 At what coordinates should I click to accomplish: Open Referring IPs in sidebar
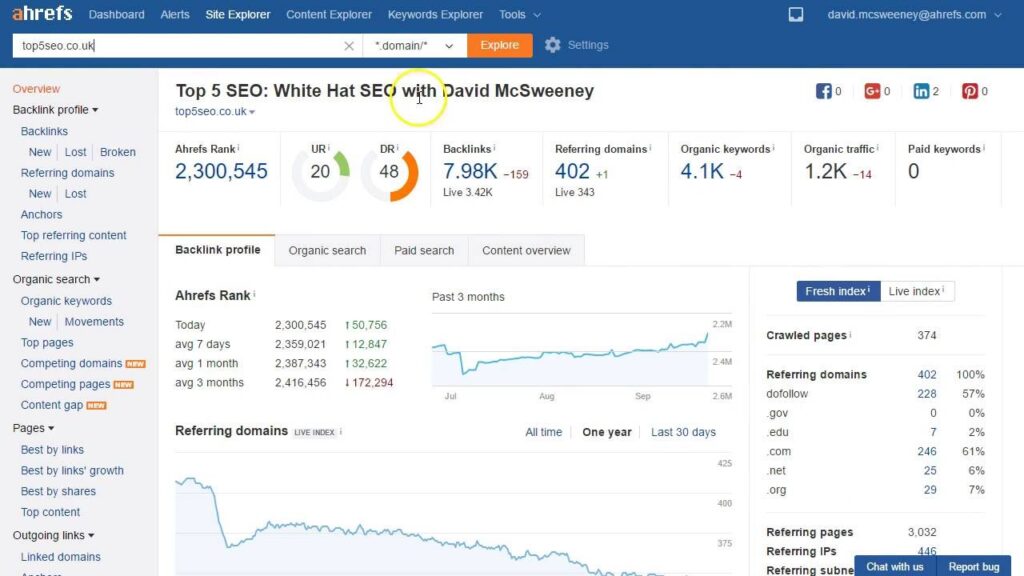pyautogui.click(x=54, y=257)
